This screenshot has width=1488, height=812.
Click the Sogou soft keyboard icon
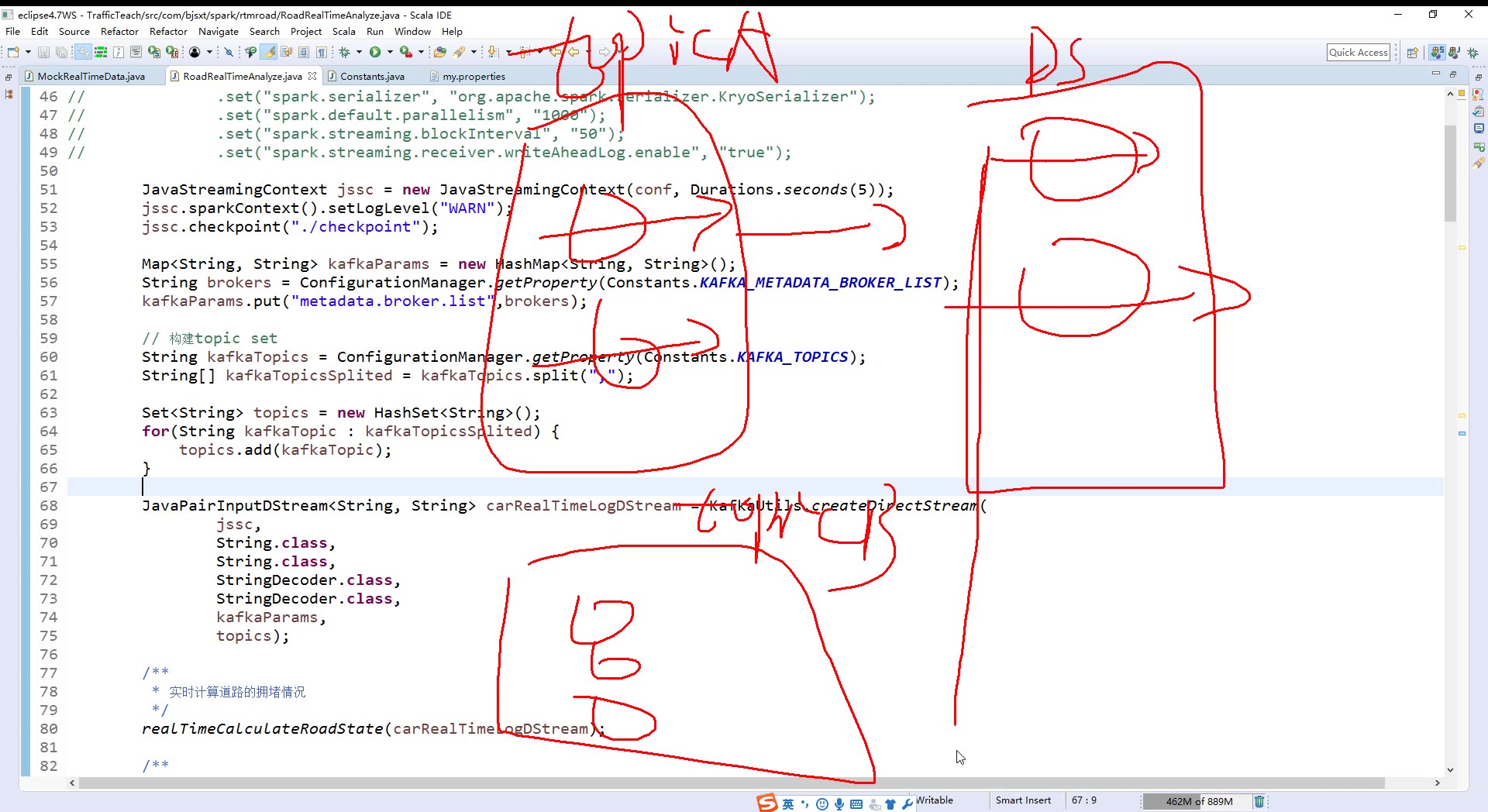click(856, 804)
